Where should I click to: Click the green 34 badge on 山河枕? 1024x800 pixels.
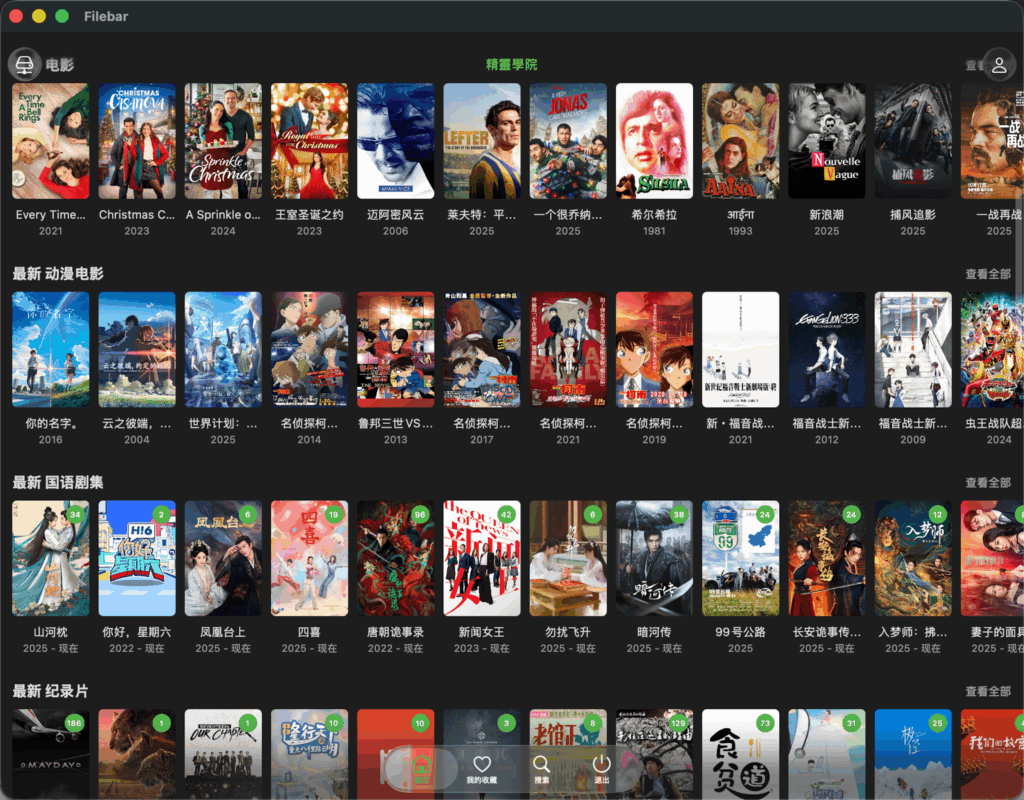point(75,515)
